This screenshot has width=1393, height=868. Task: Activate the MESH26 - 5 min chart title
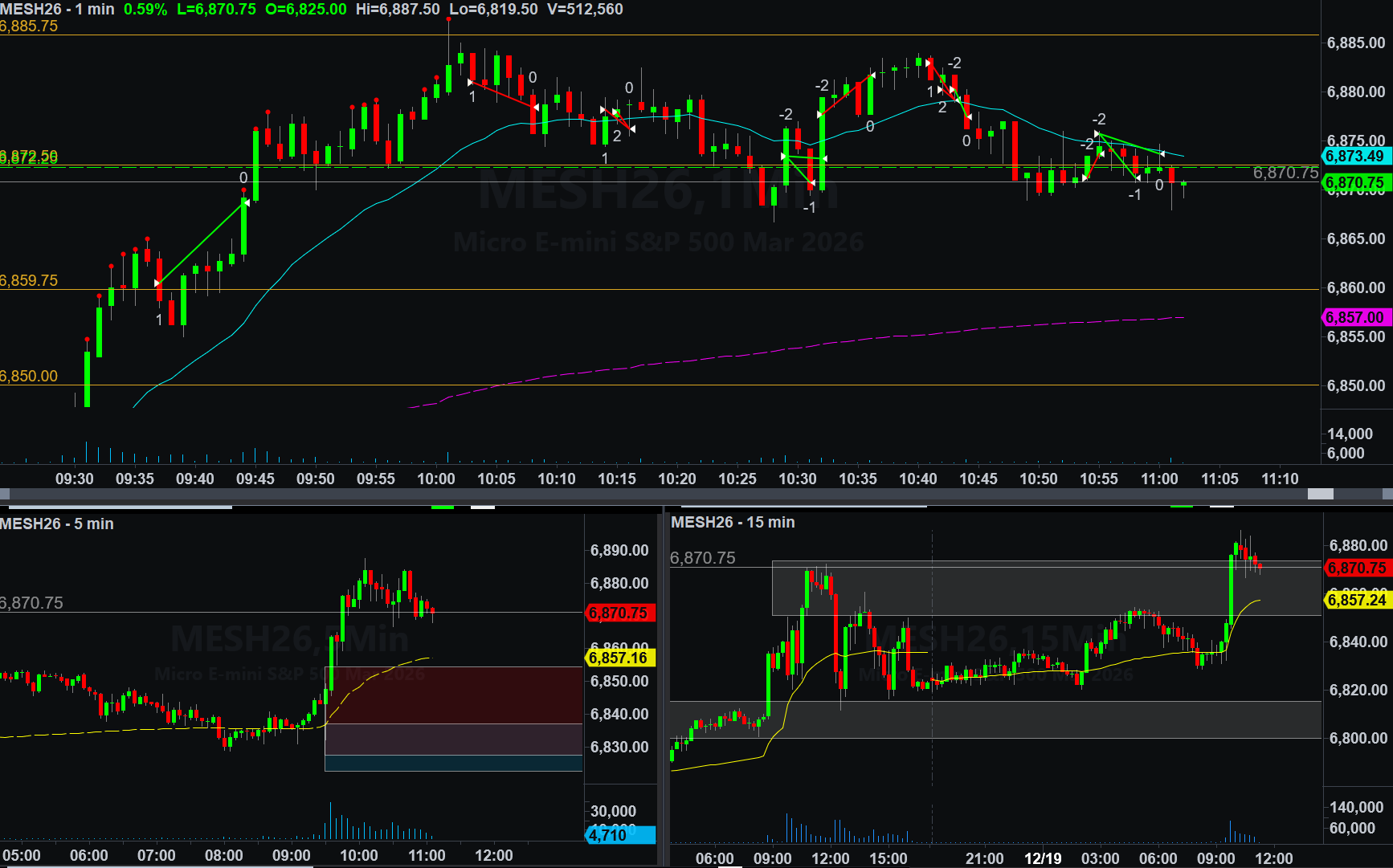coord(57,524)
